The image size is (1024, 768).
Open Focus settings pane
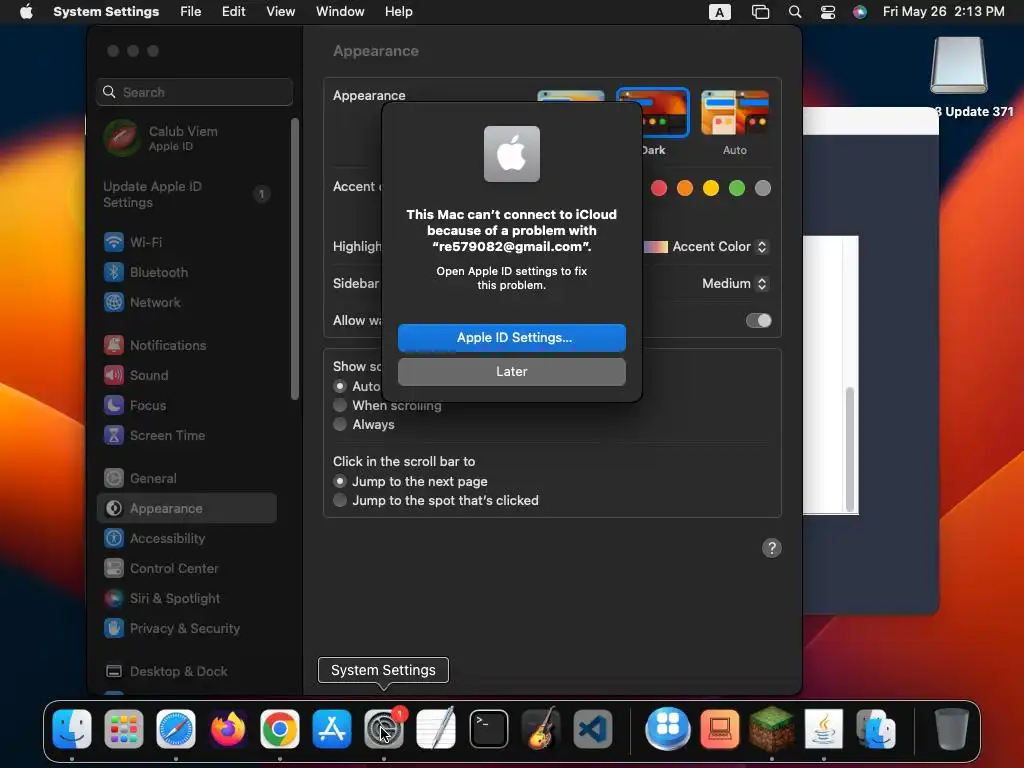(188, 405)
